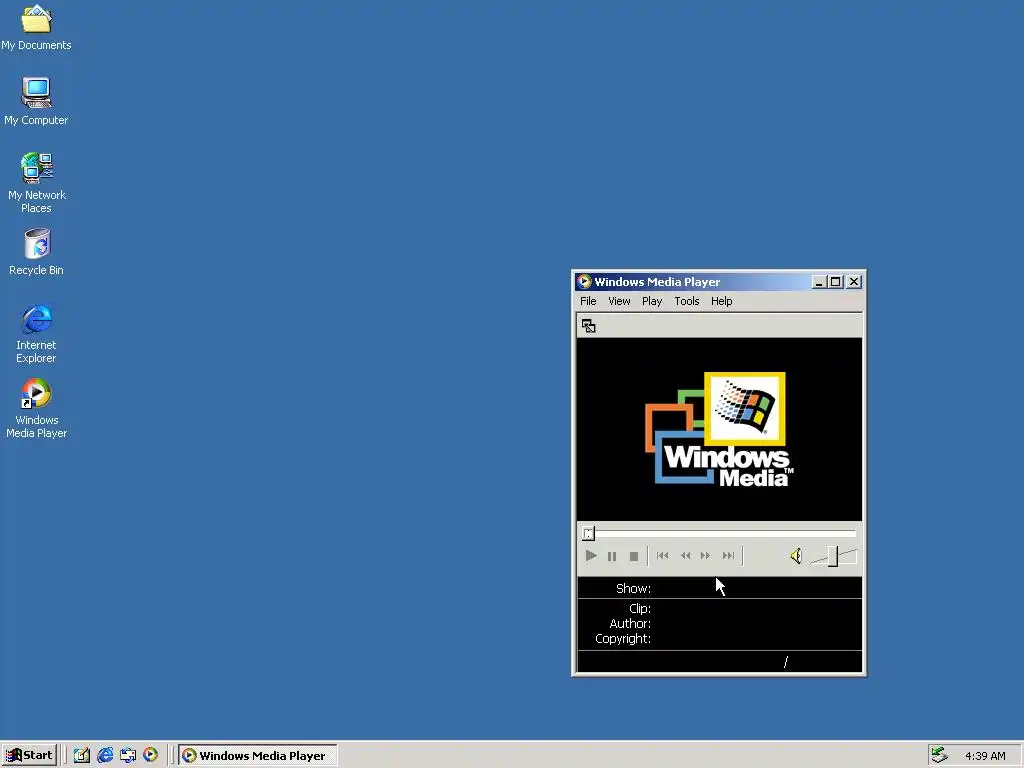Click Skip Forward to next clip
The image size is (1024, 768).
coord(728,556)
